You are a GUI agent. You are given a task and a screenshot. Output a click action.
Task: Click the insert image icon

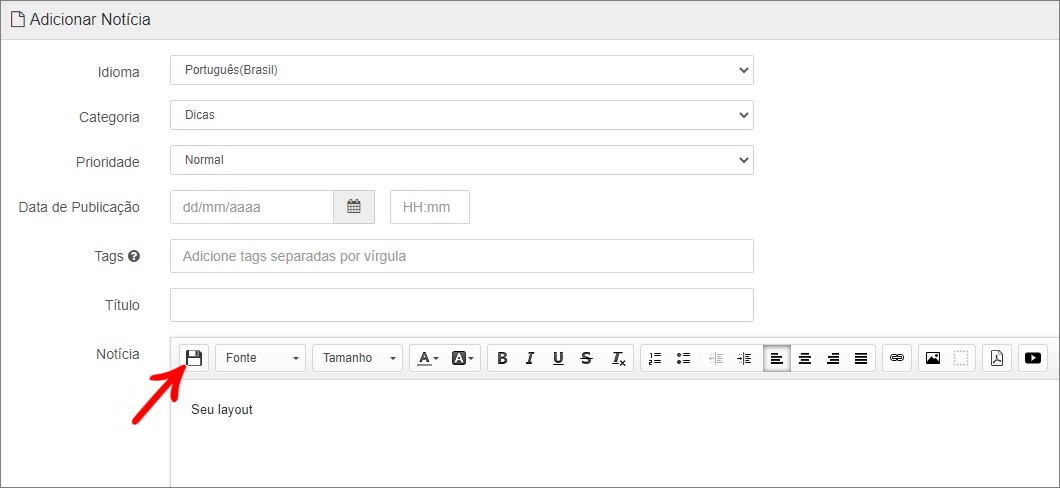tap(933, 358)
